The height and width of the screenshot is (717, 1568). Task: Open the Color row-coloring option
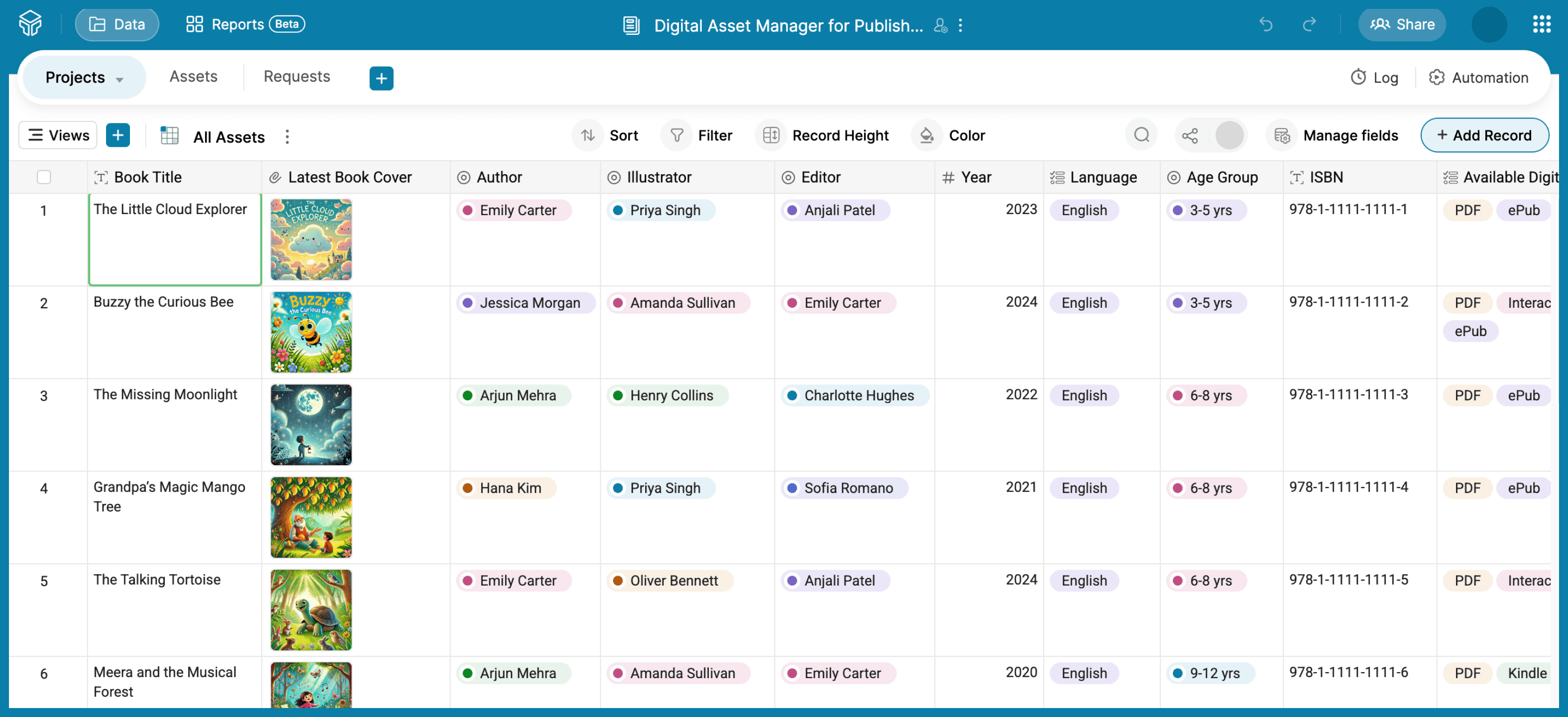click(949, 135)
